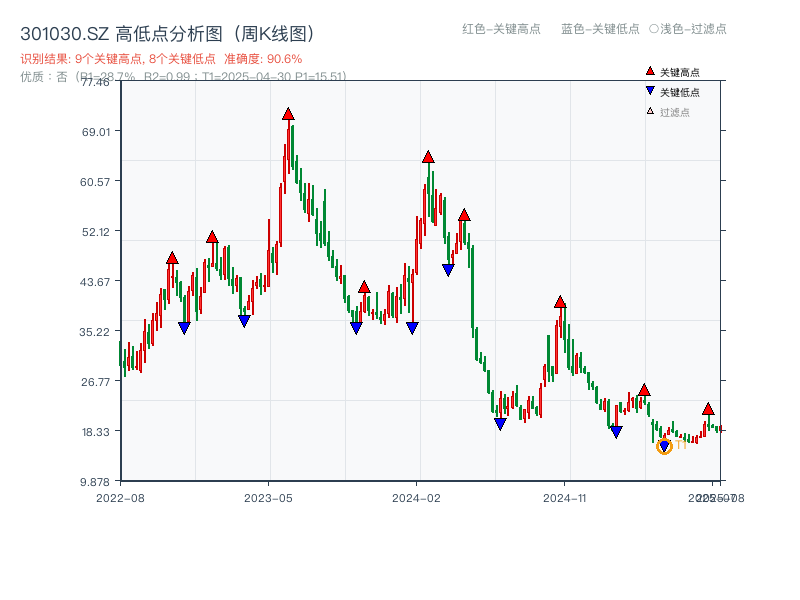The height and width of the screenshot is (600, 800).
Task: Select the orange circled T1 marker
Action: pyautogui.click(x=663, y=445)
